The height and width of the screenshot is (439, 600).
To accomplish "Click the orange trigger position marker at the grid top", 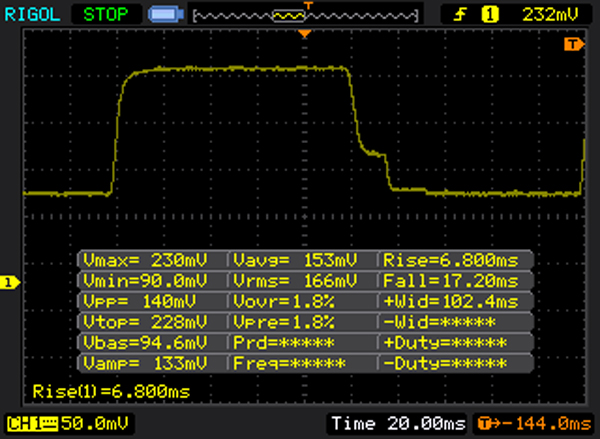I will pos(305,34).
